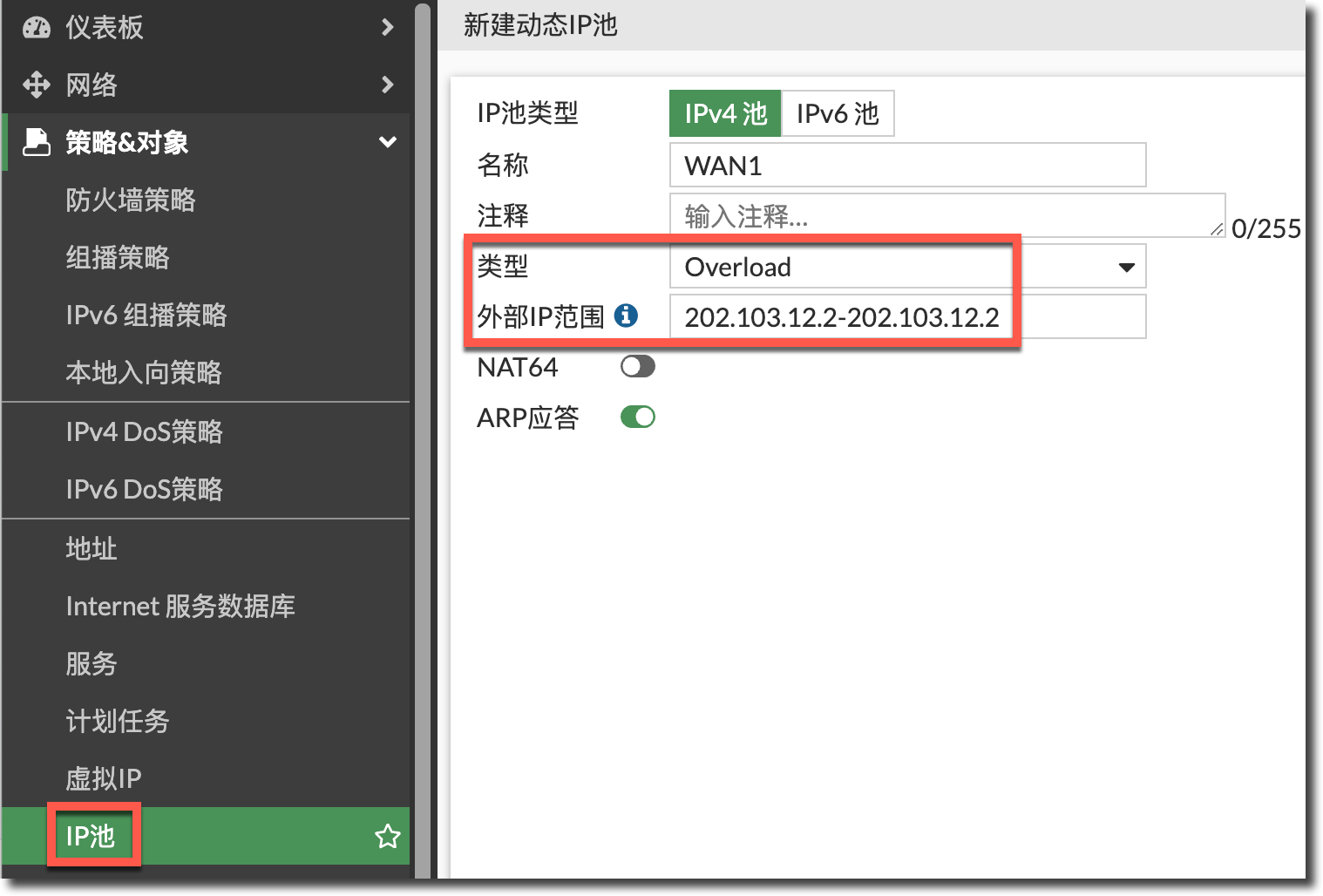
Task: Click the 外部IP范围 address input field
Action: click(906, 317)
